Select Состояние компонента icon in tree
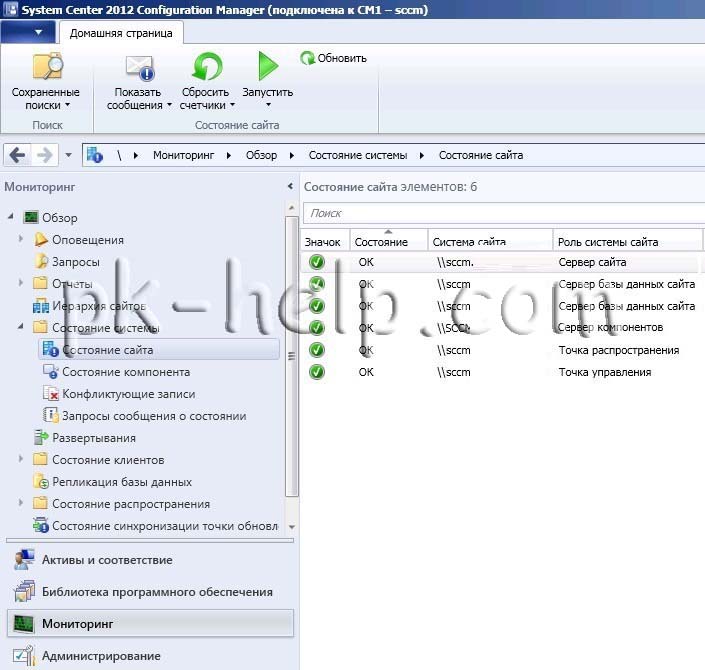The image size is (705, 670). [x=50, y=372]
